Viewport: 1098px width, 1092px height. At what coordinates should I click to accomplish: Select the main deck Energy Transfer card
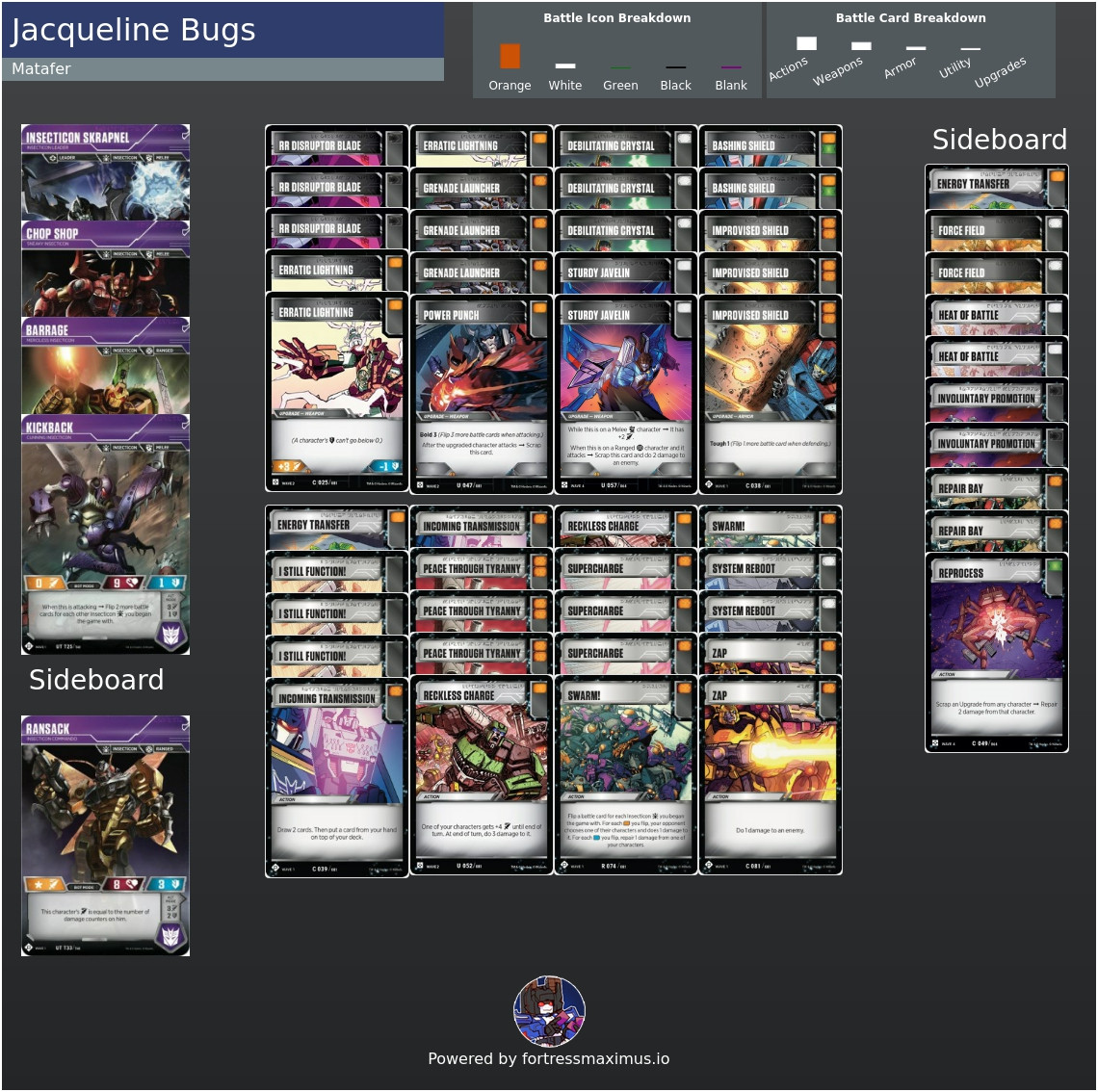337,529
